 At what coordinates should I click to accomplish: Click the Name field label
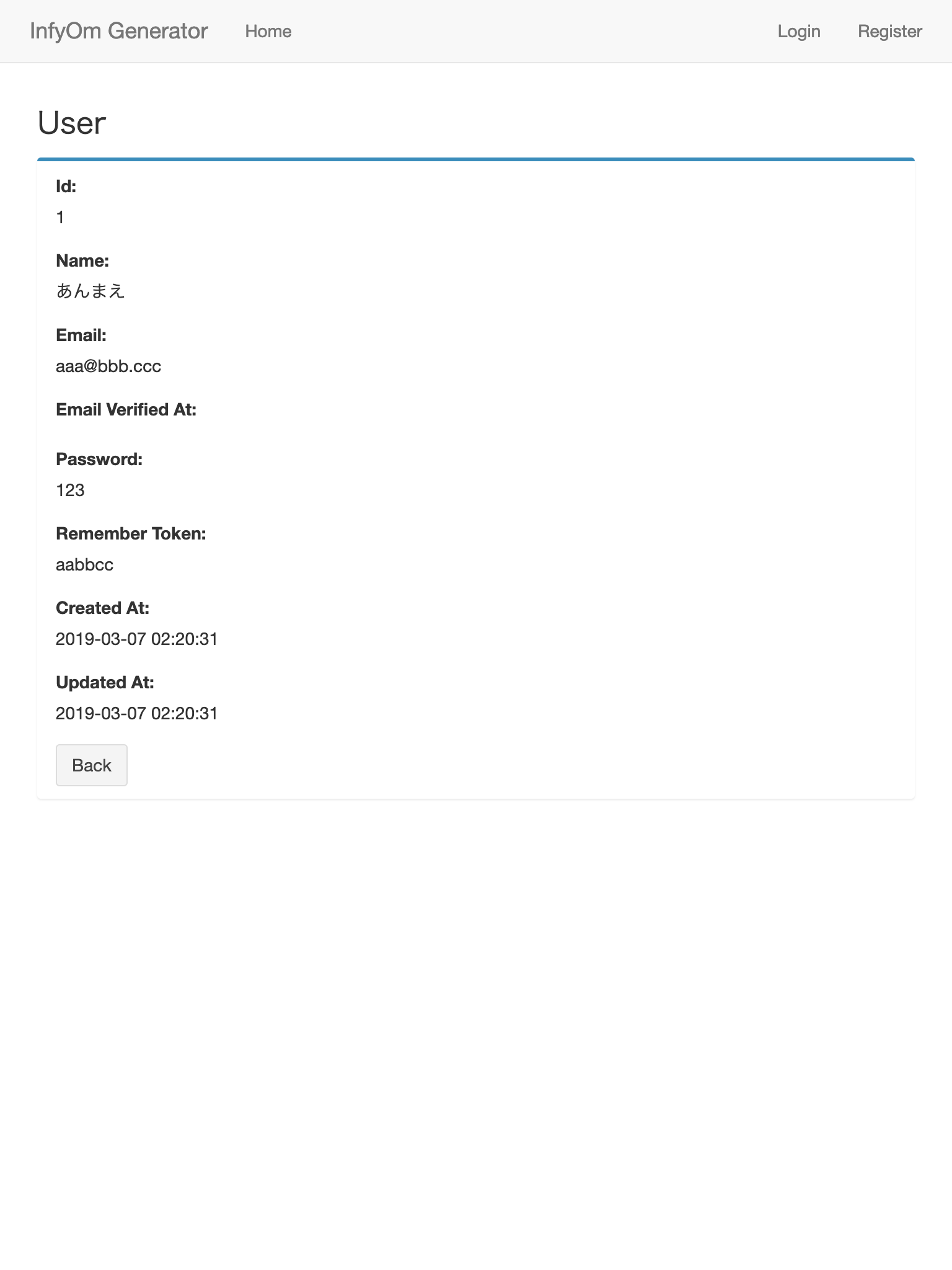pos(82,261)
